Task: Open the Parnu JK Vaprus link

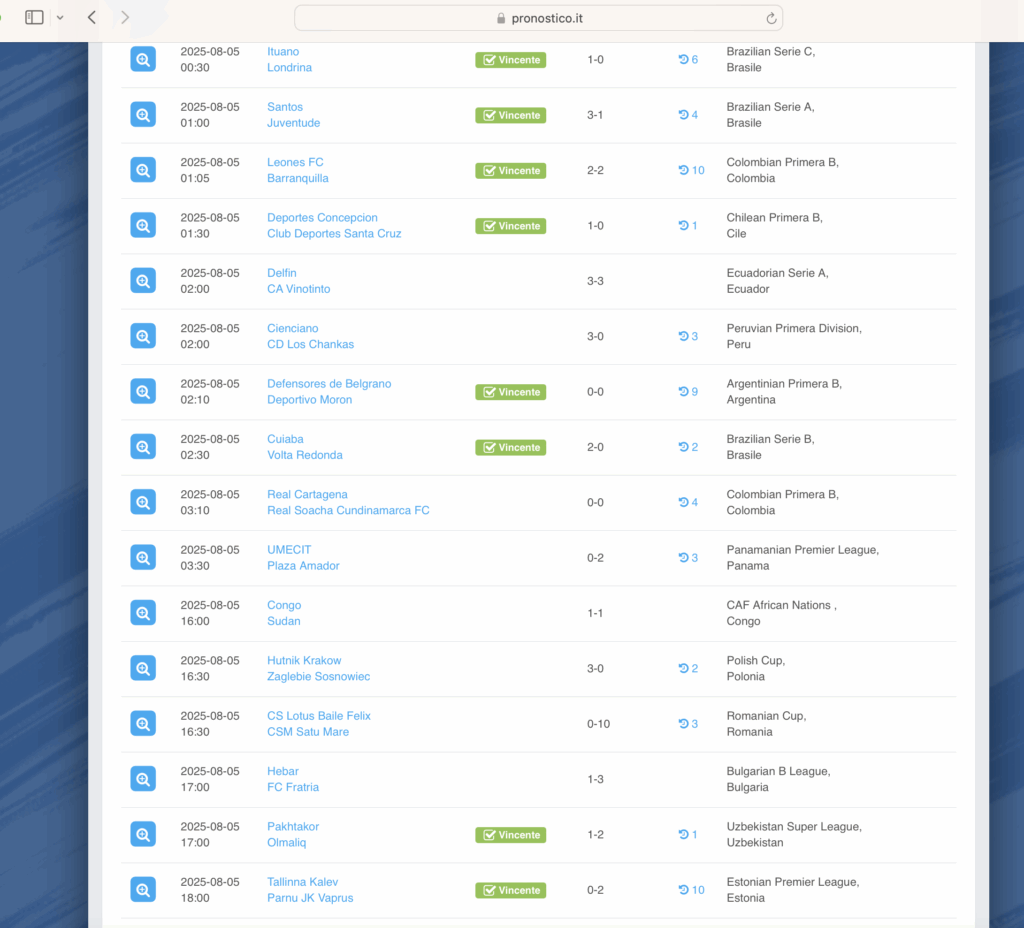Action: pos(310,898)
